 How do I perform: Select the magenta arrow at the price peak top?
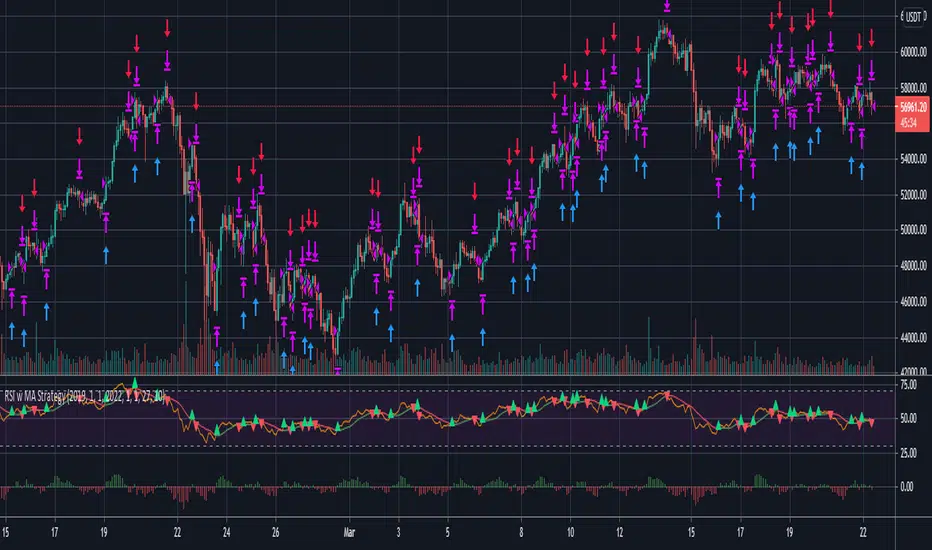pos(666,6)
